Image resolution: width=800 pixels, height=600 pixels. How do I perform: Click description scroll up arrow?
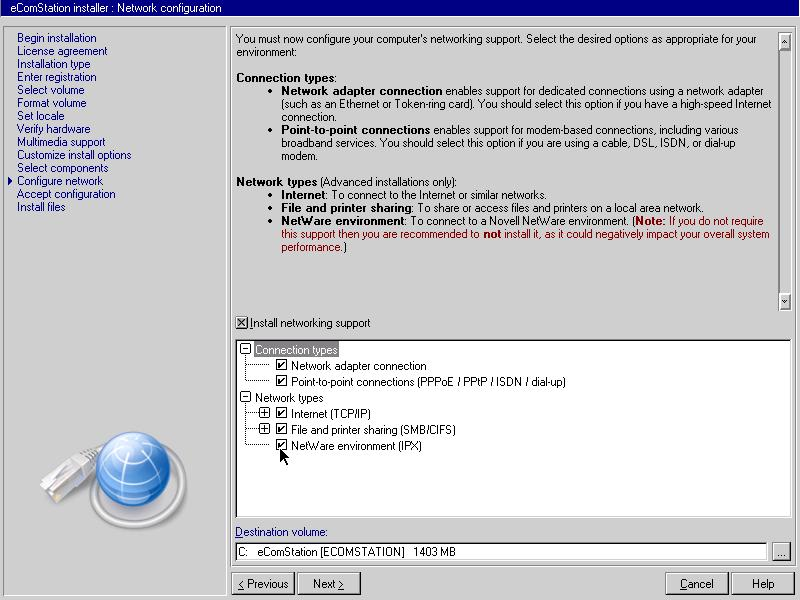[x=785, y=42]
